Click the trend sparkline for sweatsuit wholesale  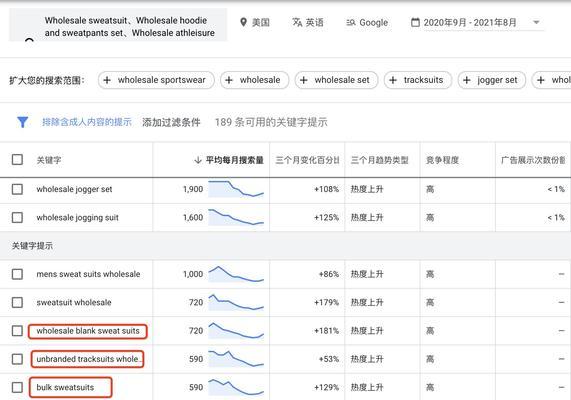point(236,302)
